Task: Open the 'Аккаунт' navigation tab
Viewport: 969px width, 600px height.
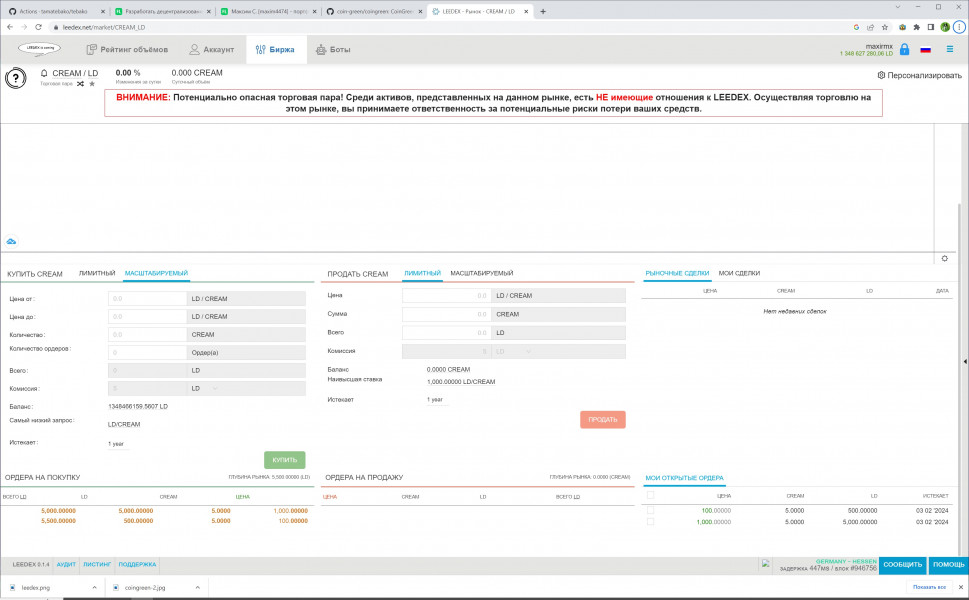Action: pos(211,49)
